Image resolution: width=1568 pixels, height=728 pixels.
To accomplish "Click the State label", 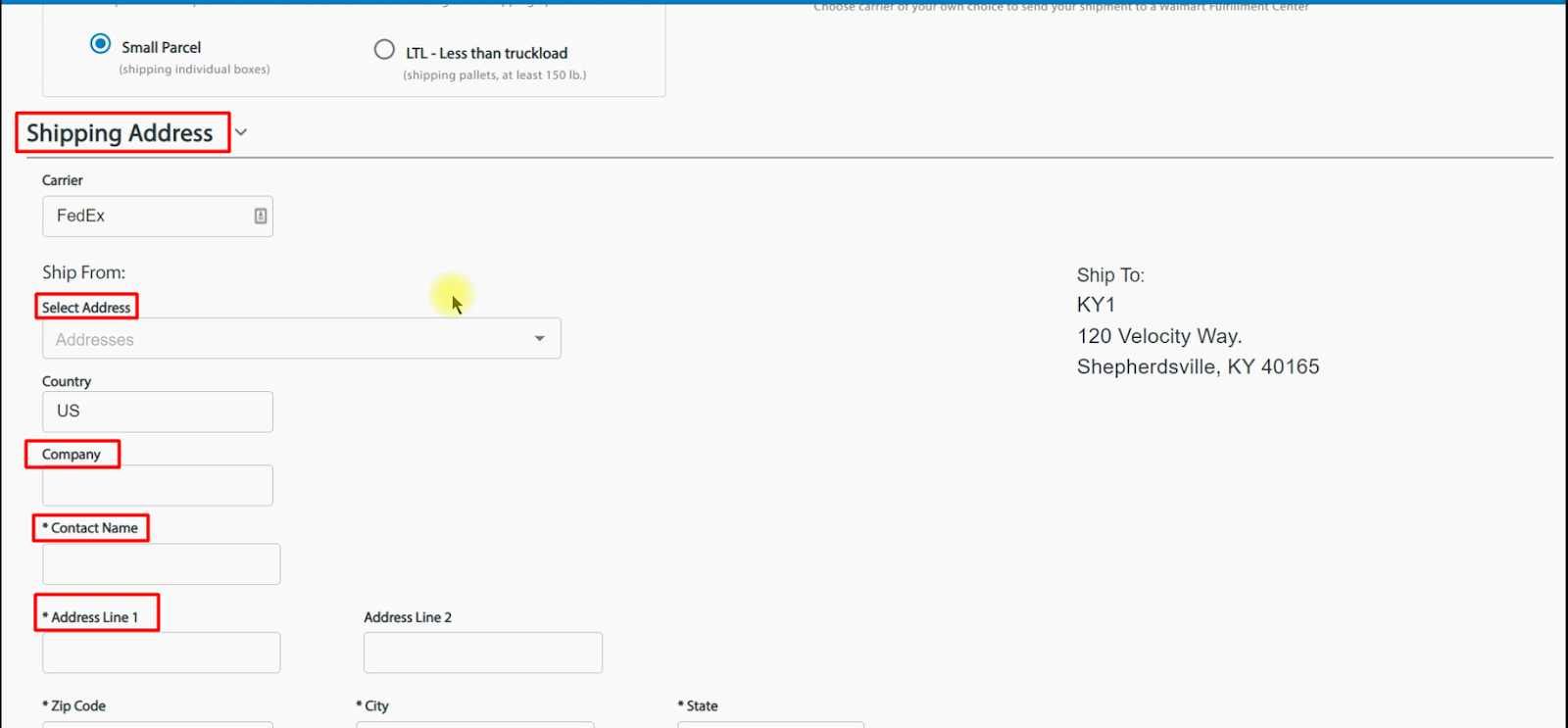I will (x=698, y=705).
